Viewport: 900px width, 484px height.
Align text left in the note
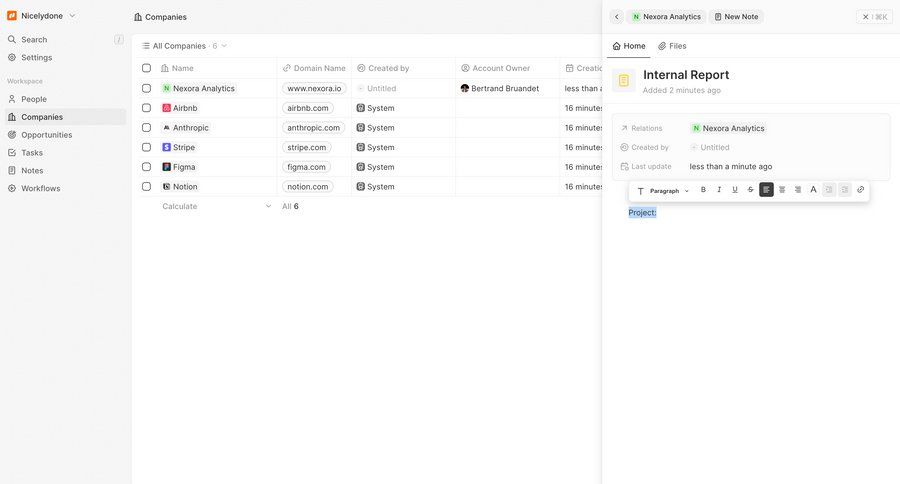[x=766, y=189]
